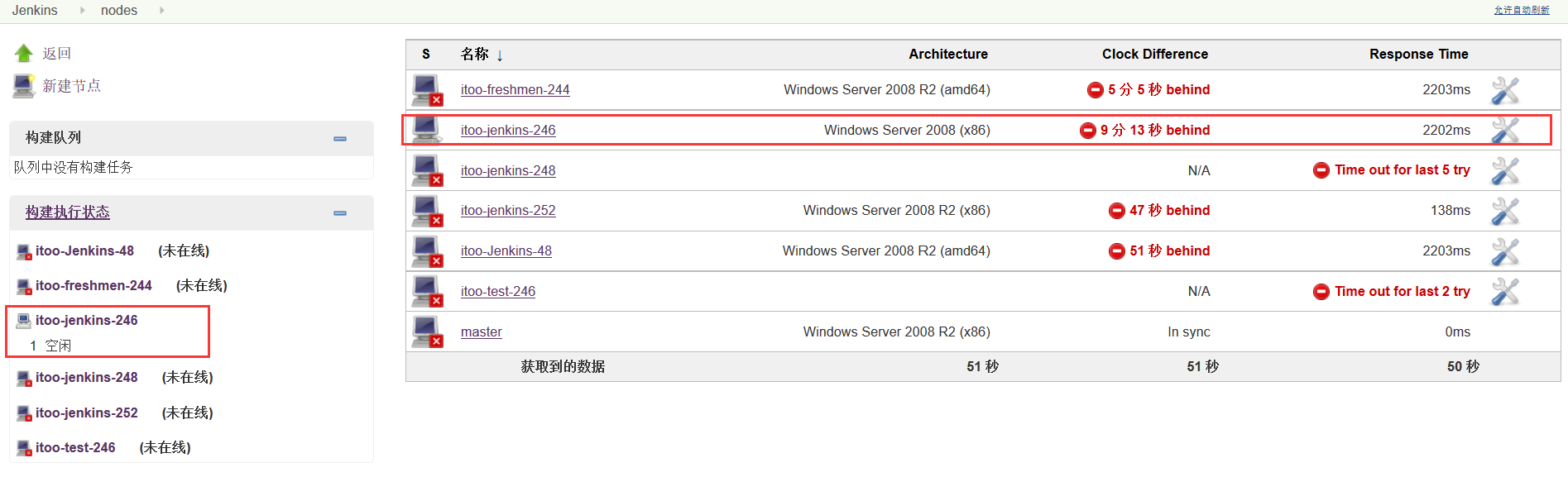Click the green Back arrow icon
This screenshot has width=1568, height=477.
coord(23,54)
